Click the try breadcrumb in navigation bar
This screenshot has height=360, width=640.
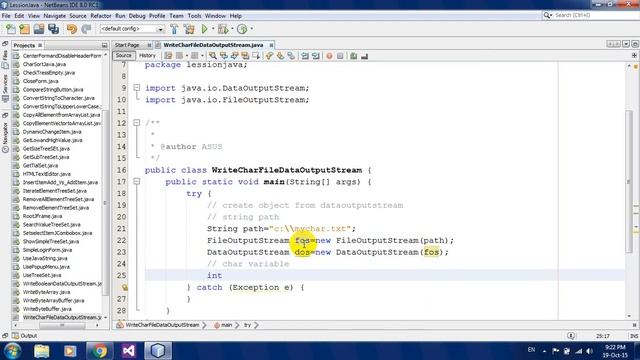(x=247, y=325)
